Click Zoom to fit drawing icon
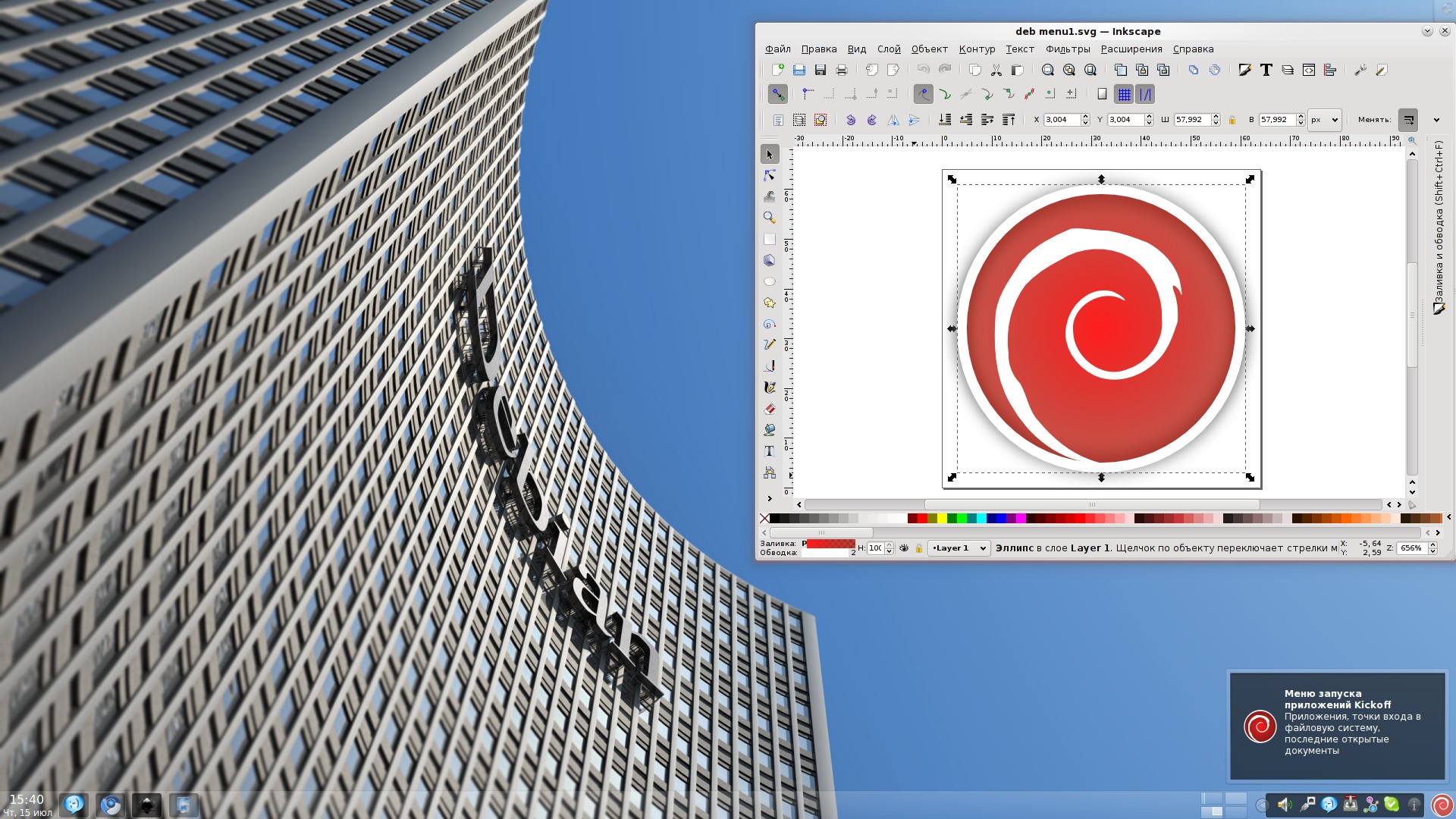Viewport: 1456px width, 819px height. pyautogui.click(x=1068, y=70)
